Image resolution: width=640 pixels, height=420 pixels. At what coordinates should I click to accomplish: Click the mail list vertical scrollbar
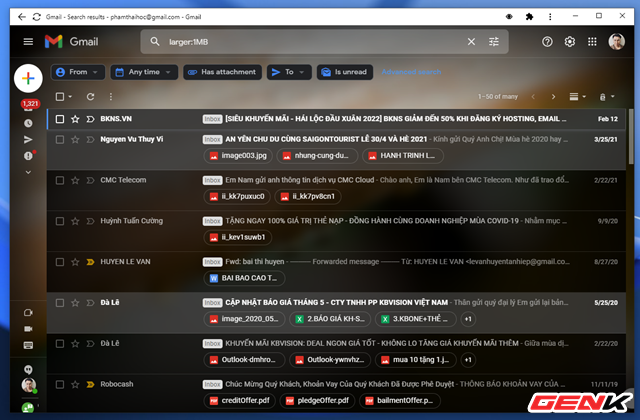coord(631,135)
